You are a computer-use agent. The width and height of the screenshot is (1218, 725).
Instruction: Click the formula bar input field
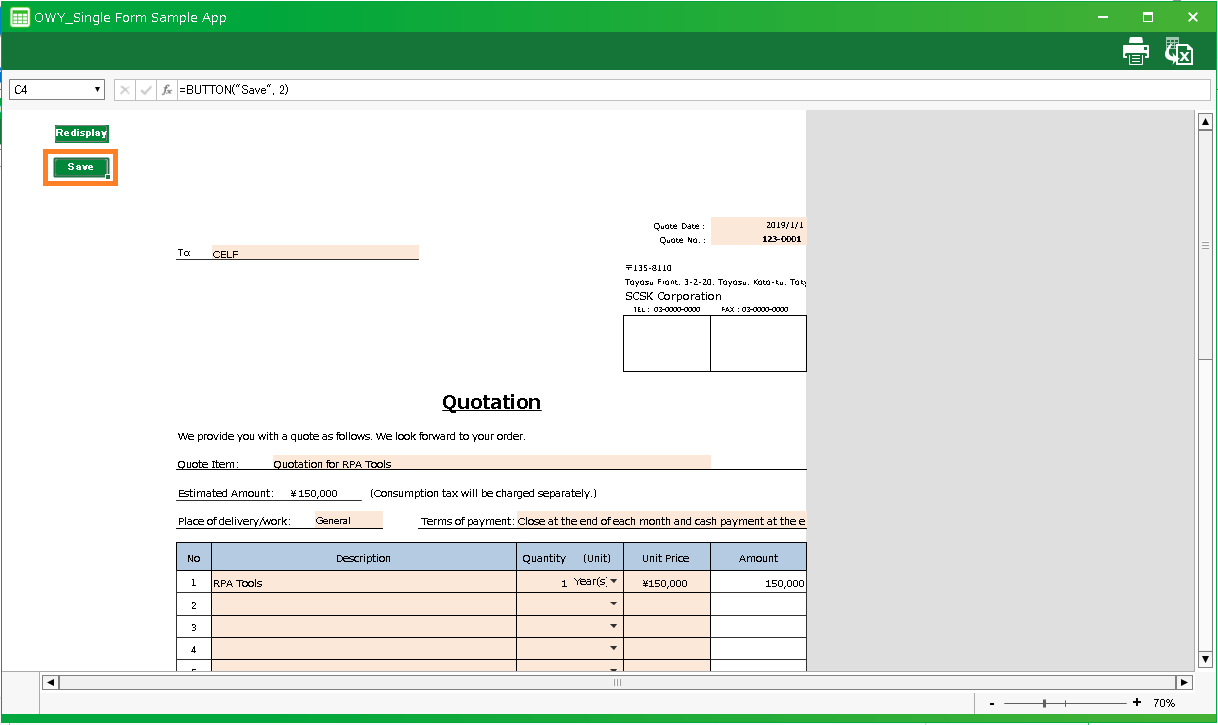pos(690,90)
